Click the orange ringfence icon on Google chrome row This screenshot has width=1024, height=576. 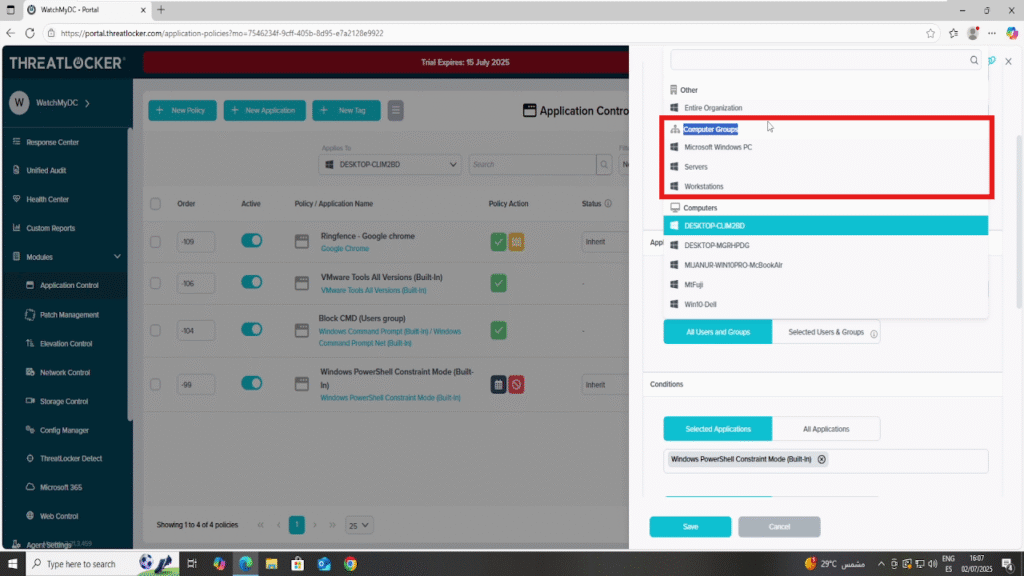point(516,242)
